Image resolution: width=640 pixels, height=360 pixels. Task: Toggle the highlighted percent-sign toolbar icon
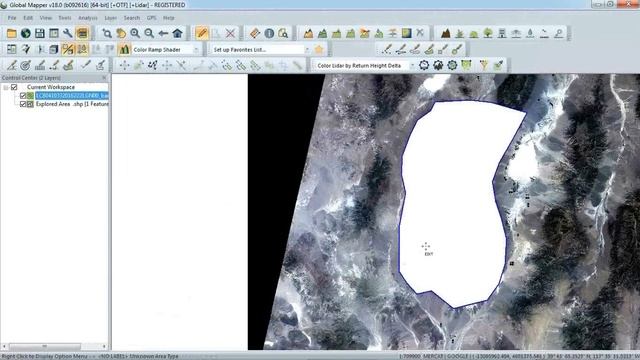(x=68, y=49)
